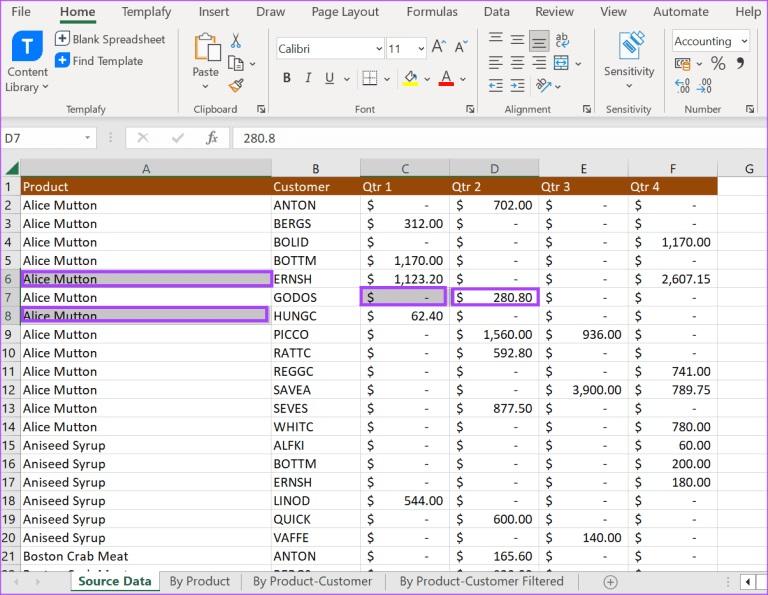The width and height of the screenshot is (768, 595).
Task: Click the Accounting Number Format currency icon
Action: click(x=682, y=64)
